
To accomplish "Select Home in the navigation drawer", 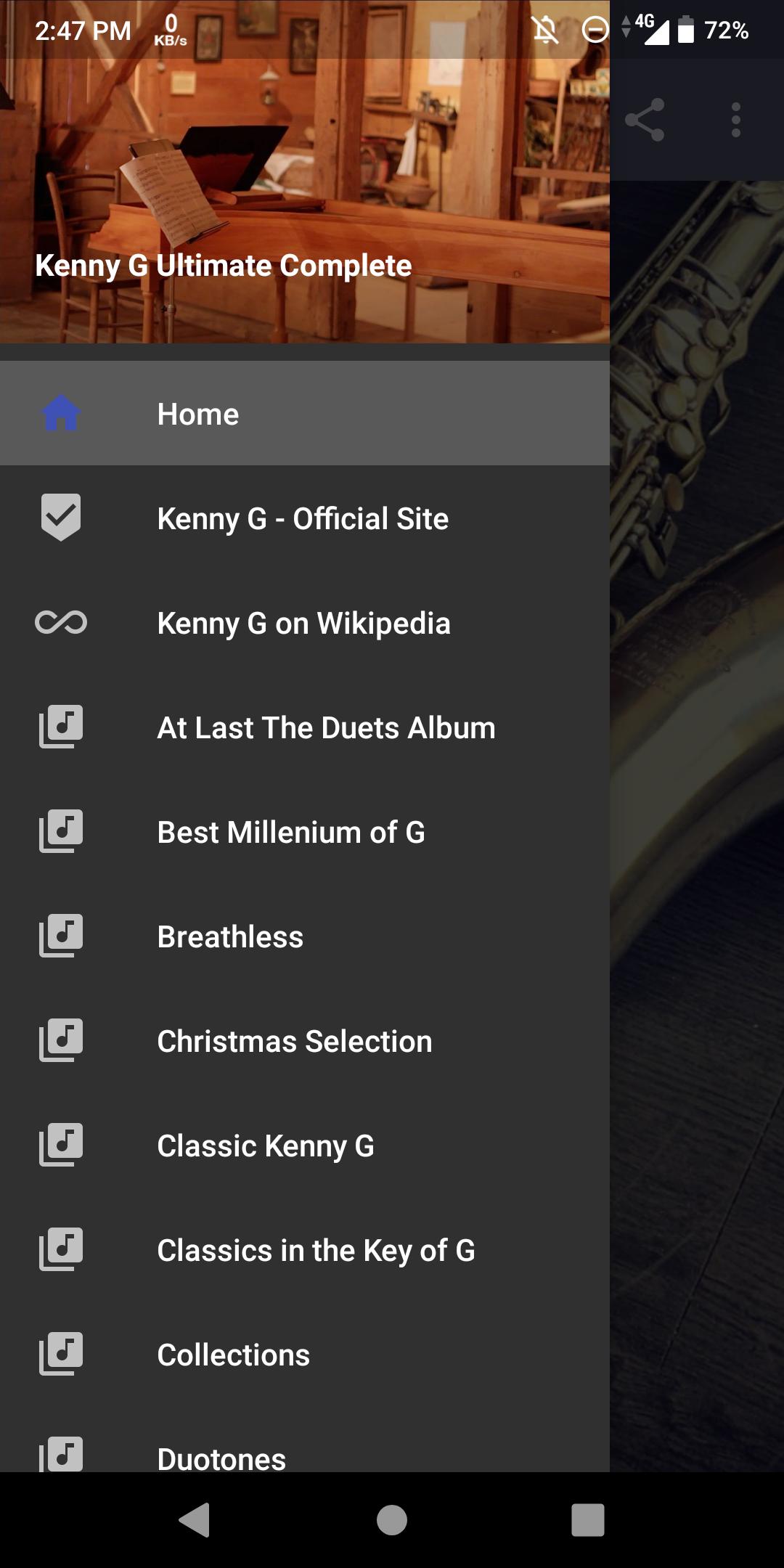I will [x=305, y=413].
